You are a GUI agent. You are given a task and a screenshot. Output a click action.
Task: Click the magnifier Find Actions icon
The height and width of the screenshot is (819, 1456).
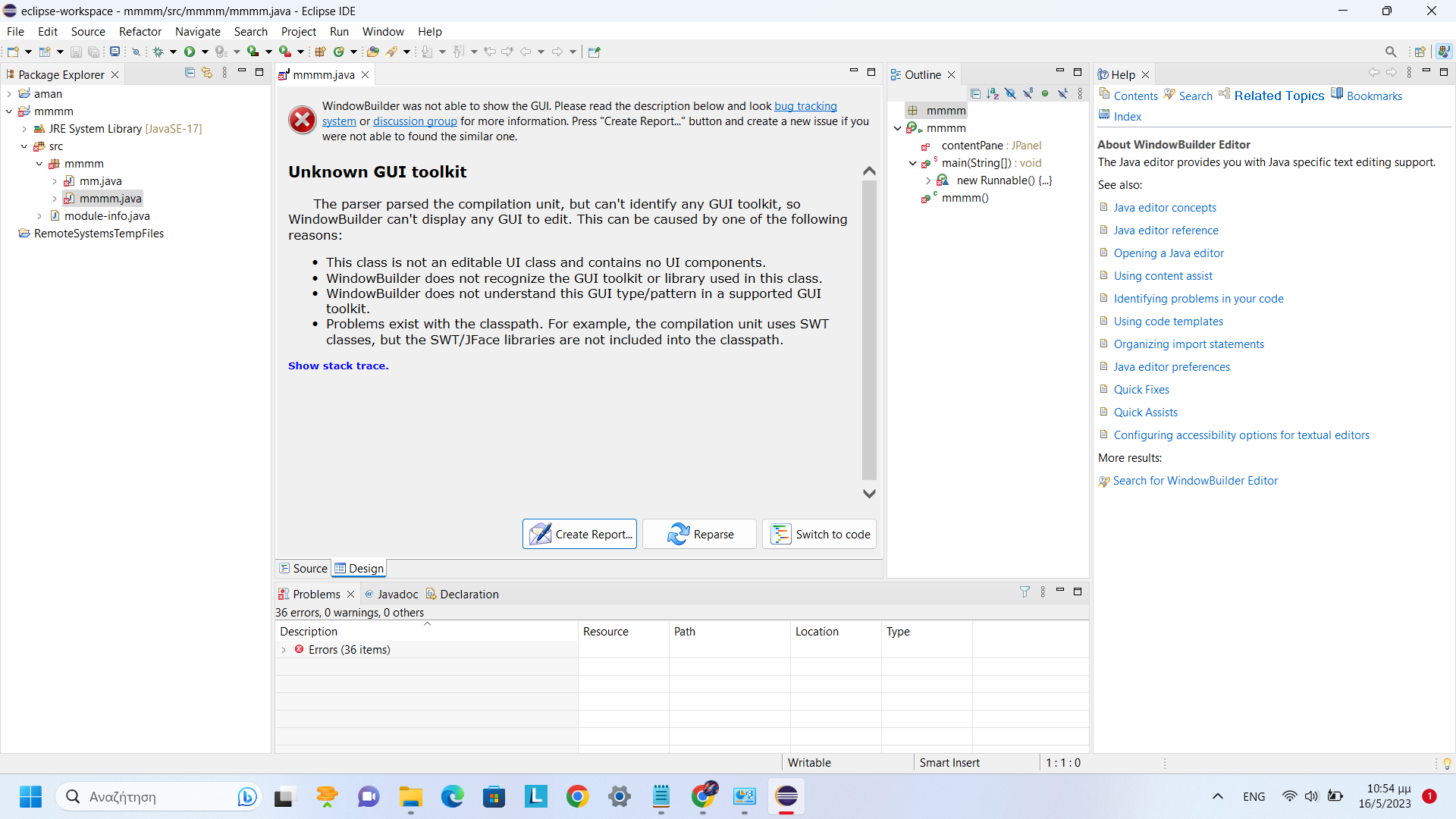pyautogui.click(x=1391, y=52)
